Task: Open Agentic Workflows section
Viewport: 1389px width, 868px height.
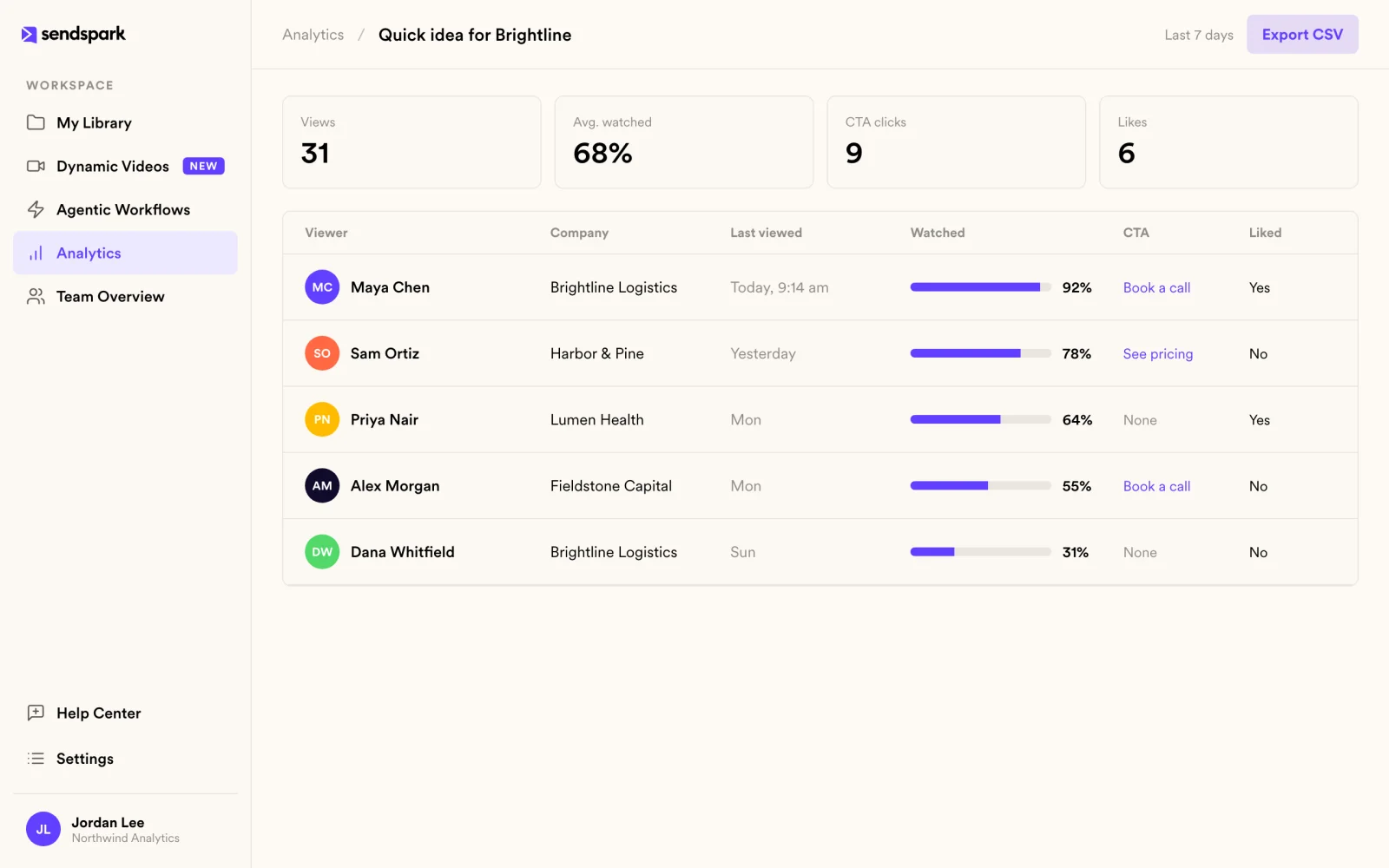Action: [125, 209]
